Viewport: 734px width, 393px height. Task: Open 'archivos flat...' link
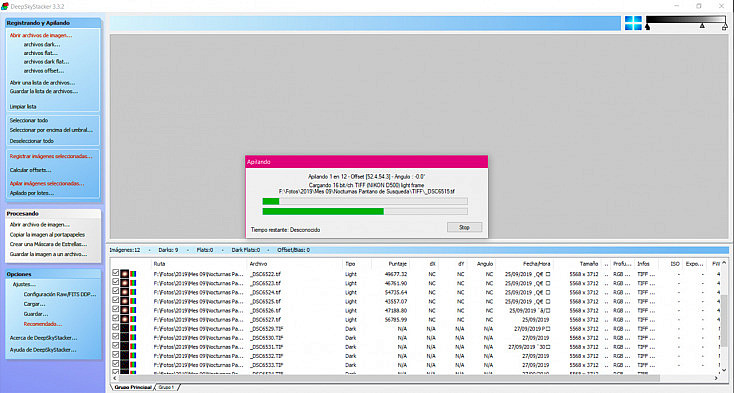click(41, 53)
